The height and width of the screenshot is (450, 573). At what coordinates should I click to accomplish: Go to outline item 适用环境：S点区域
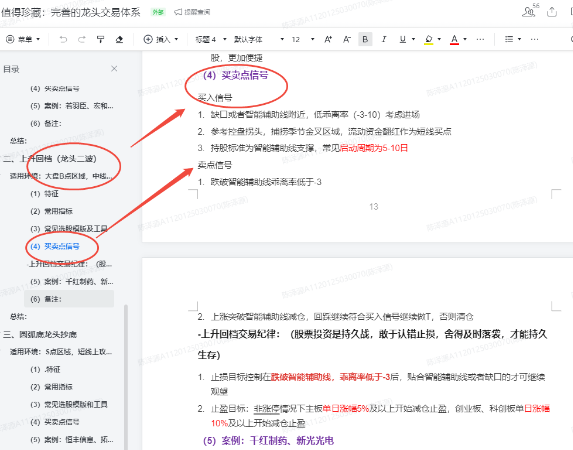61,352
